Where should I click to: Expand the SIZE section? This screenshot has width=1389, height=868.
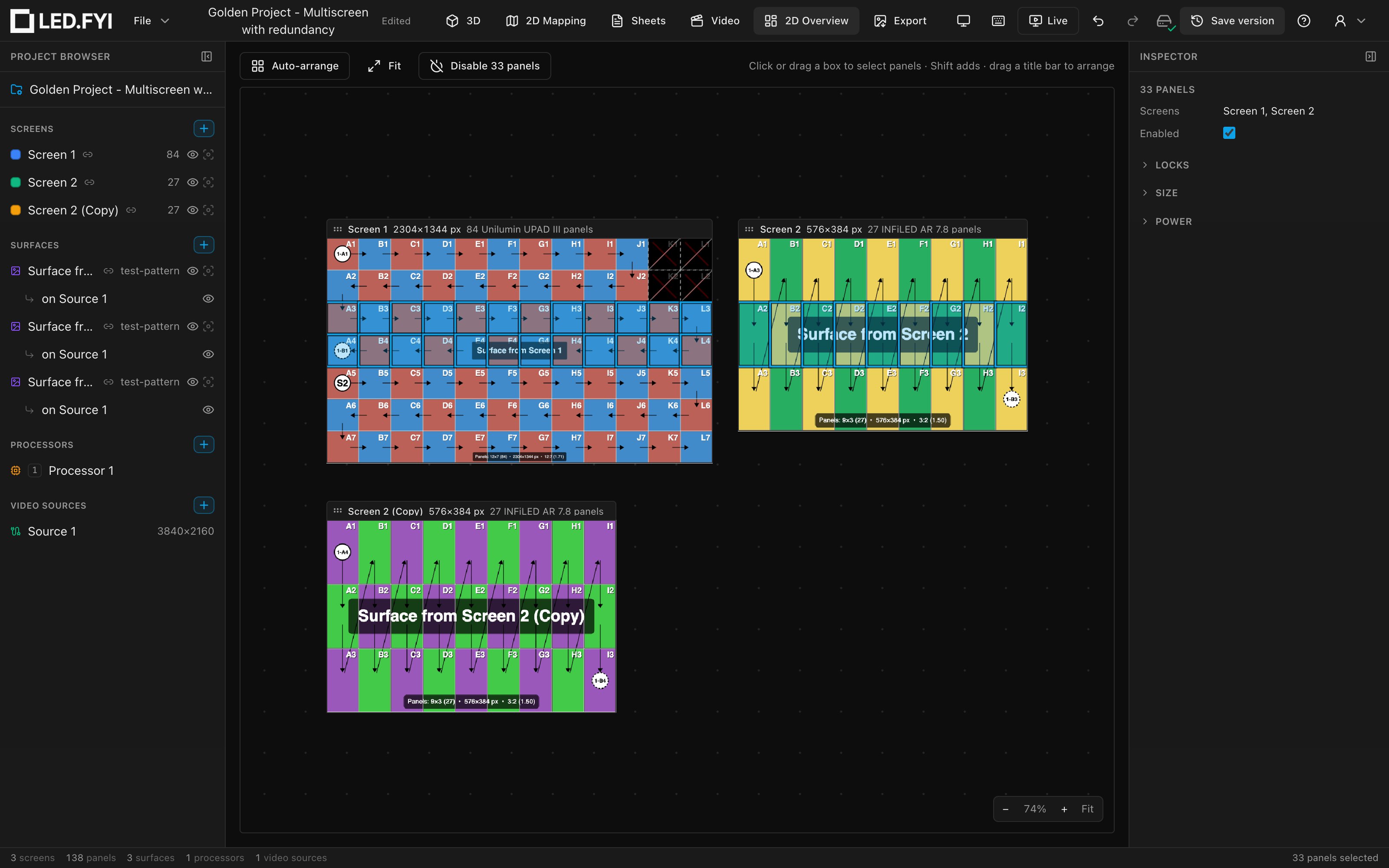click(1159, 193)
